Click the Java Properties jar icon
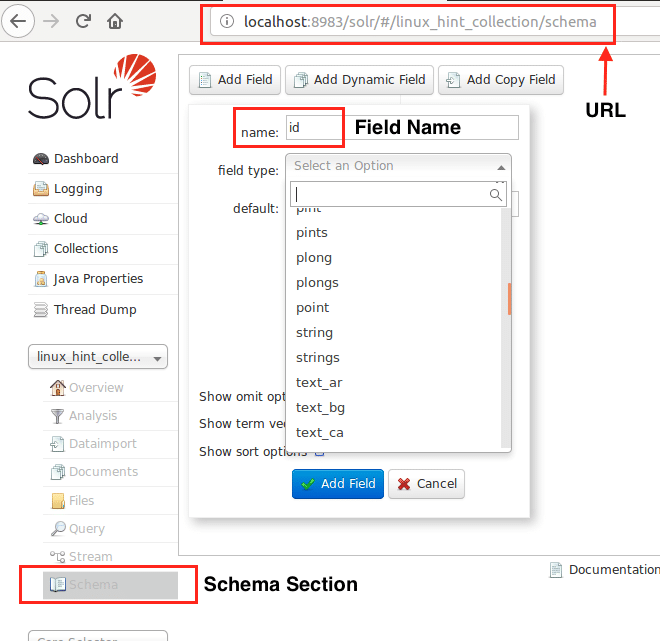 pyautogui.click(x=41, y=279)
